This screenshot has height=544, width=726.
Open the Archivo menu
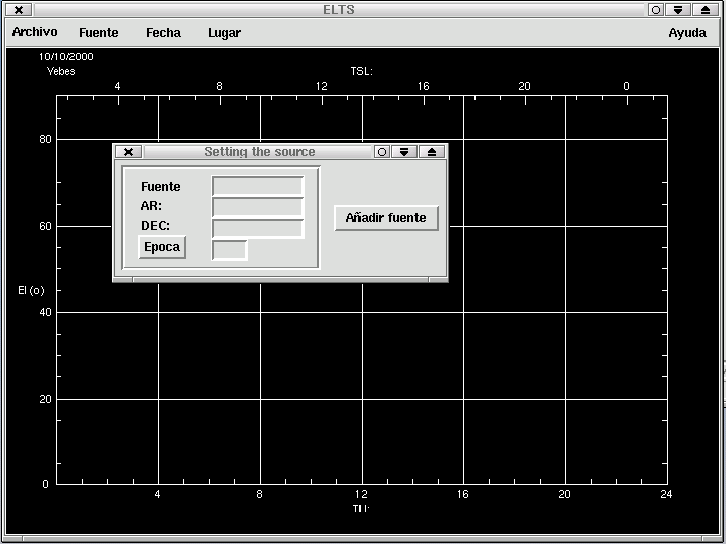pyautogui.click(x=34, y=32)
